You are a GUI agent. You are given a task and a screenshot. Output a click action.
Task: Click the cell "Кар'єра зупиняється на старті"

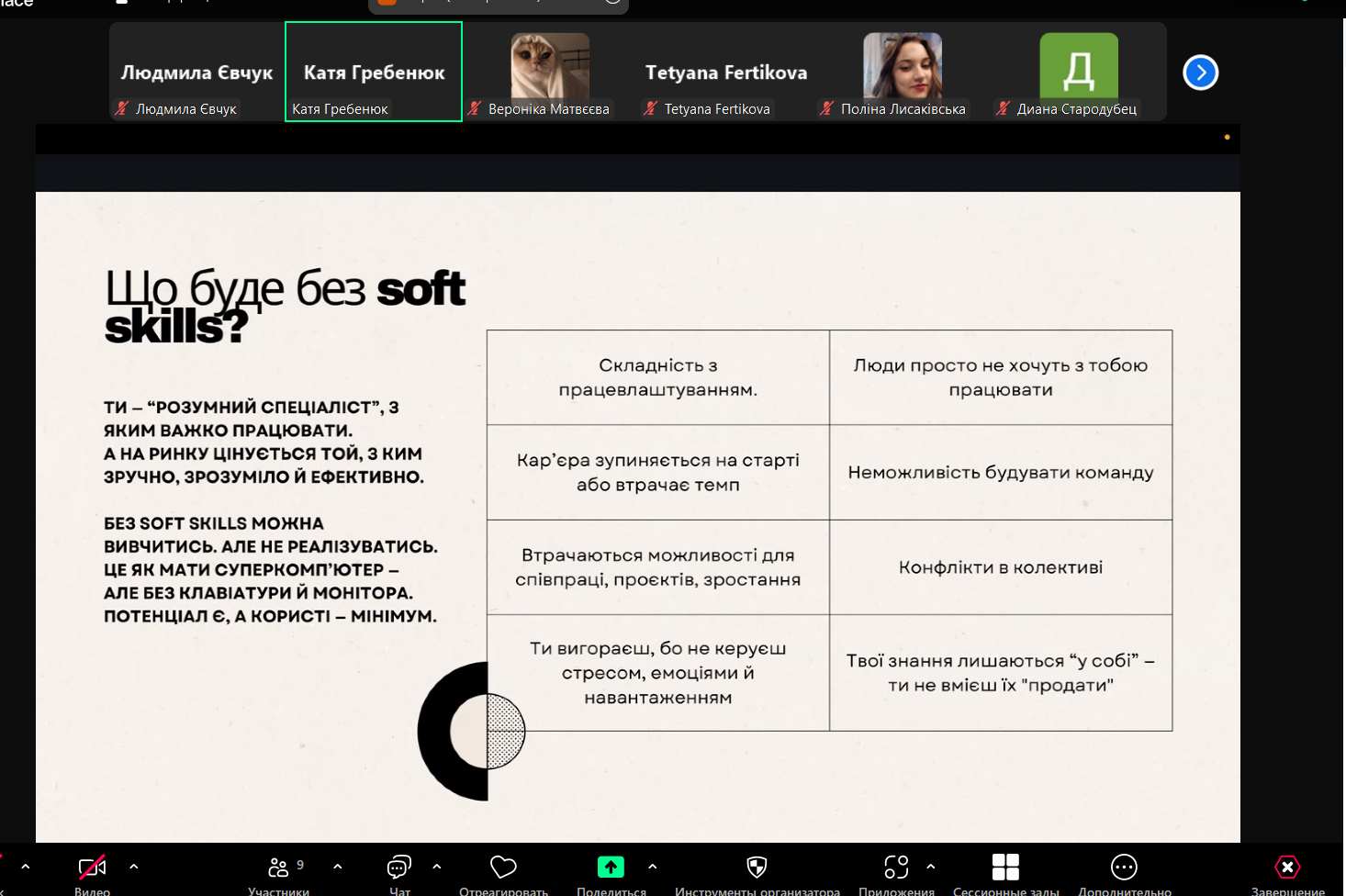pyautogui.click(x=658, y=472)
